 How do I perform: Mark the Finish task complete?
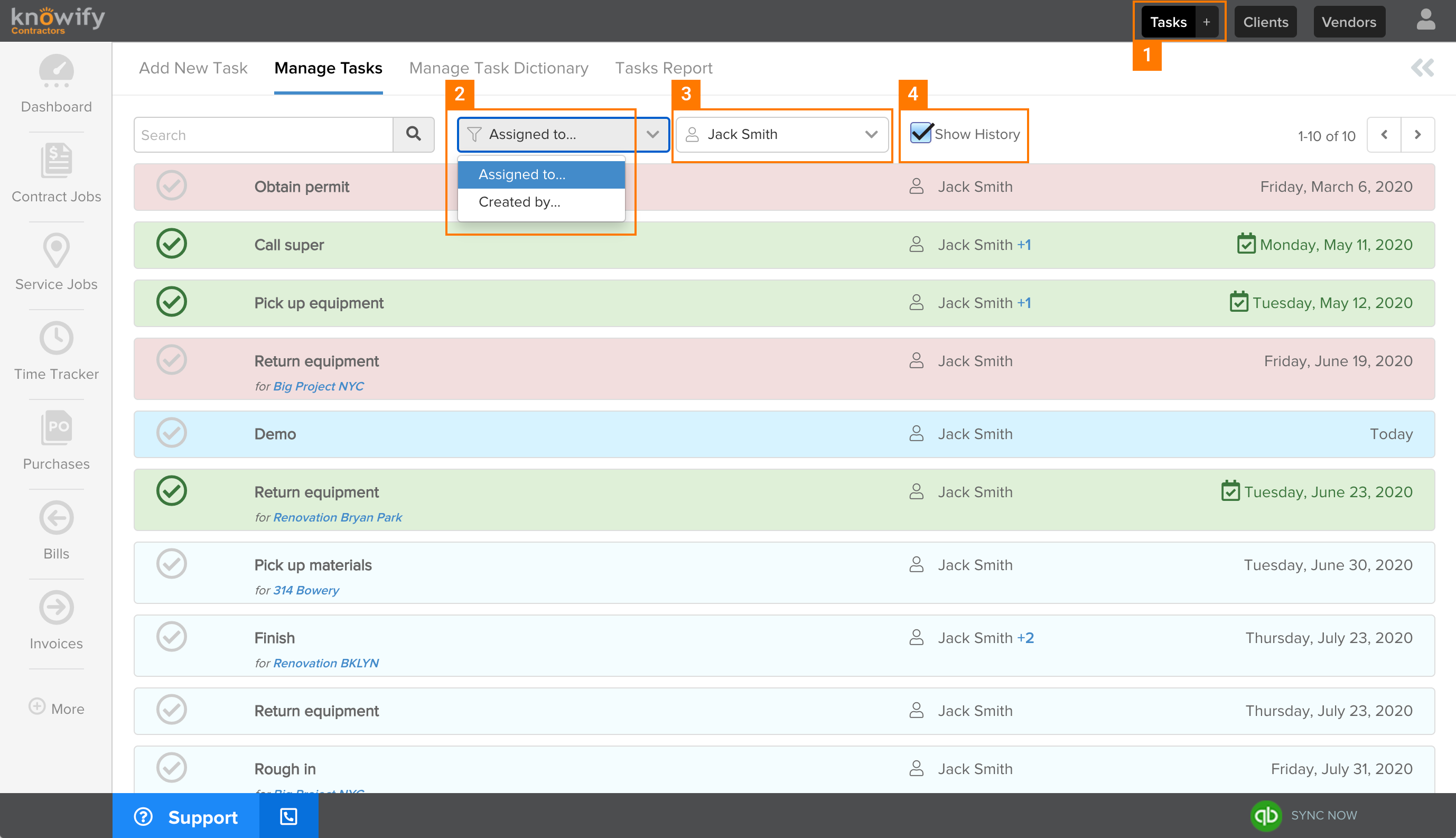click(x=172, y=637)
